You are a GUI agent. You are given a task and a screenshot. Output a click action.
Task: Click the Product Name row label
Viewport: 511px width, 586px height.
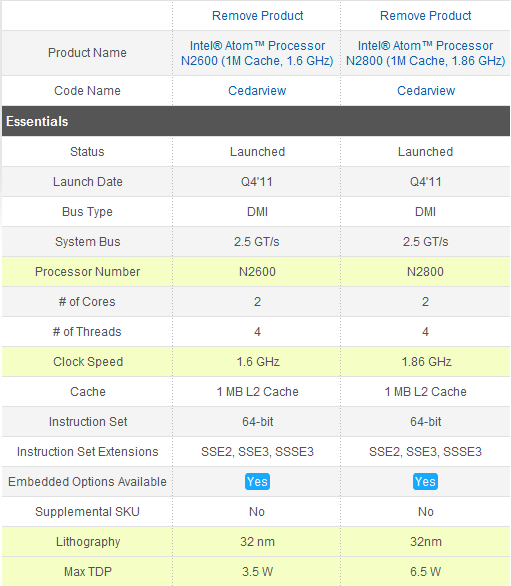87,53
